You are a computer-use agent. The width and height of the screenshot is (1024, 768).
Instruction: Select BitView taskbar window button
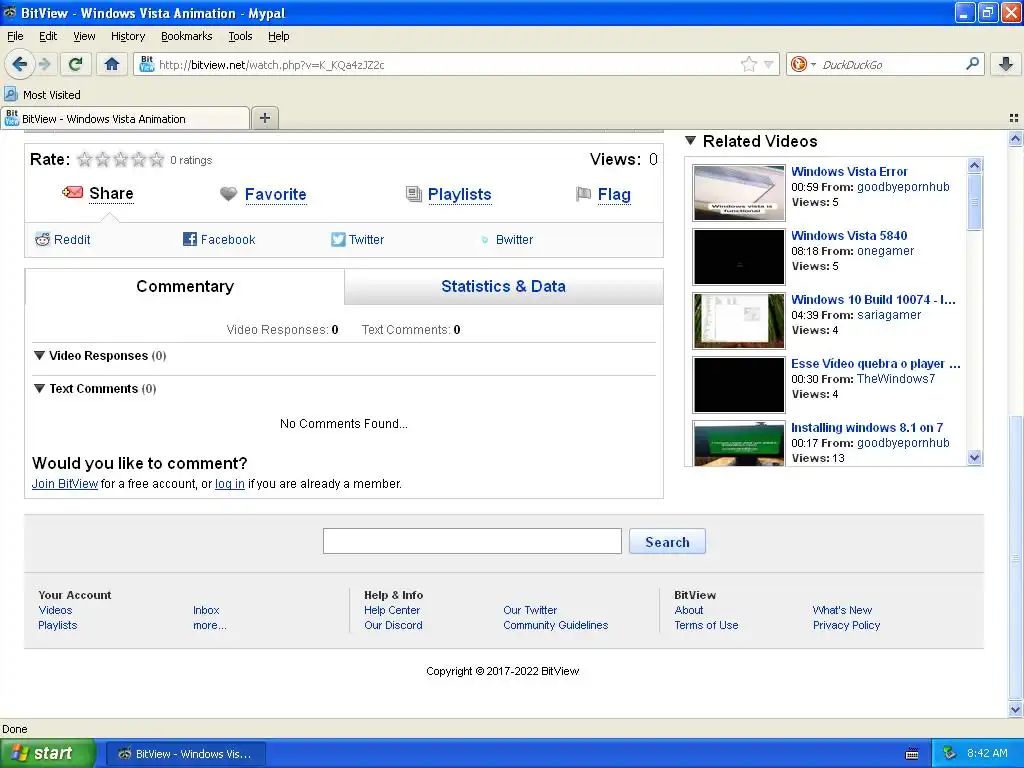click(185, 754)
